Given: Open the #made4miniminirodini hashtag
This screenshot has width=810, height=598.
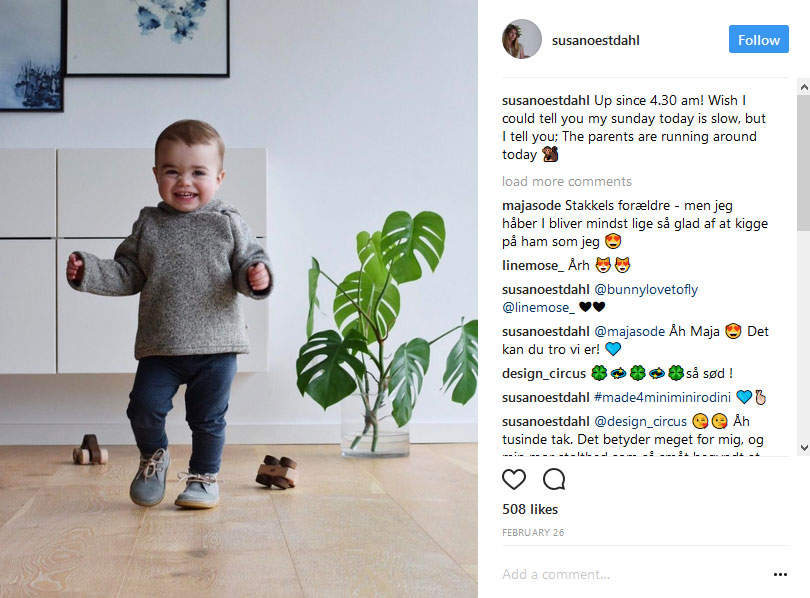Looking at the screenshot, I should coord(662,397).
